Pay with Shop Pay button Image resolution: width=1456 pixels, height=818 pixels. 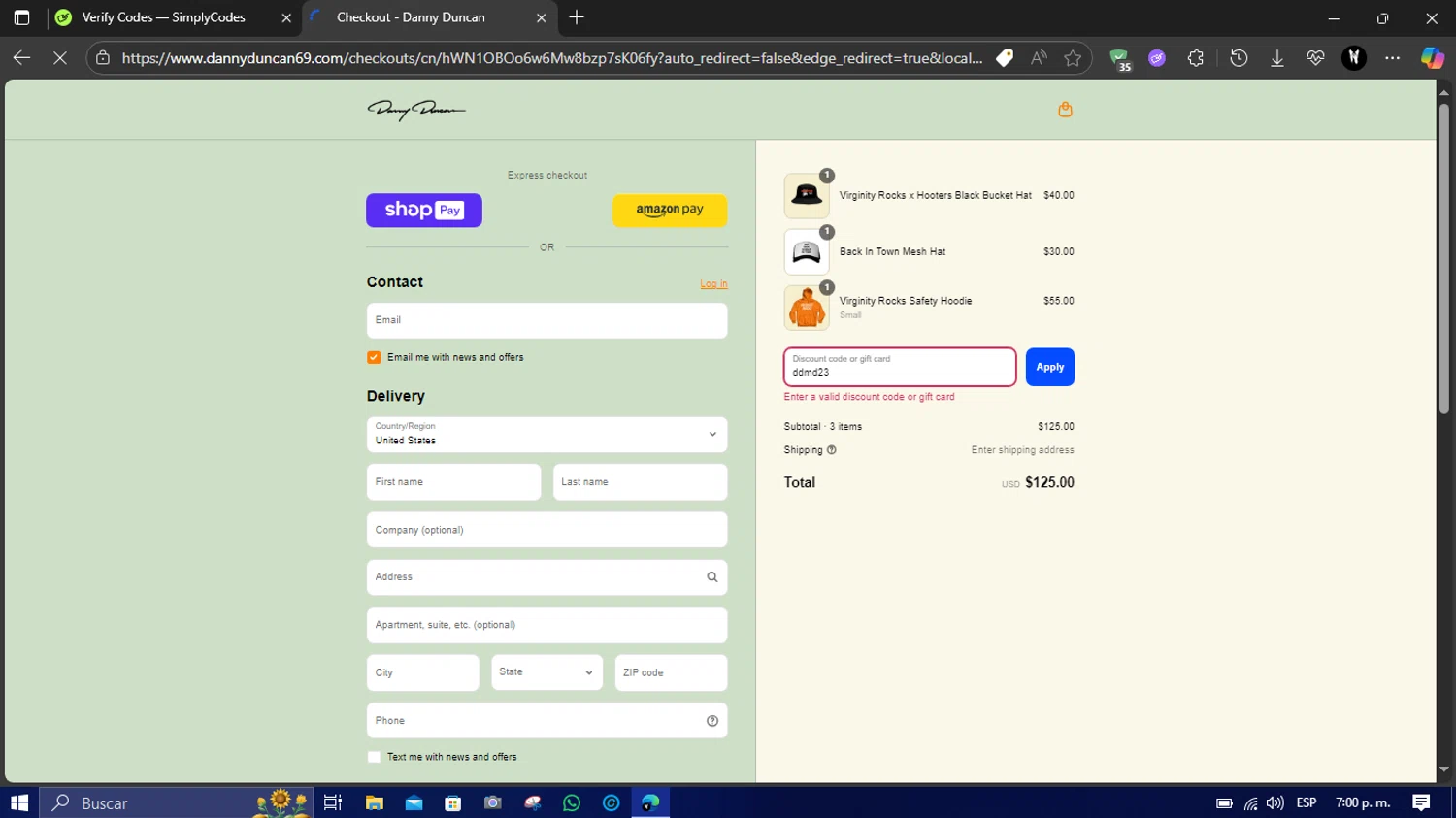pyautogui.click(x=424, y=211)
